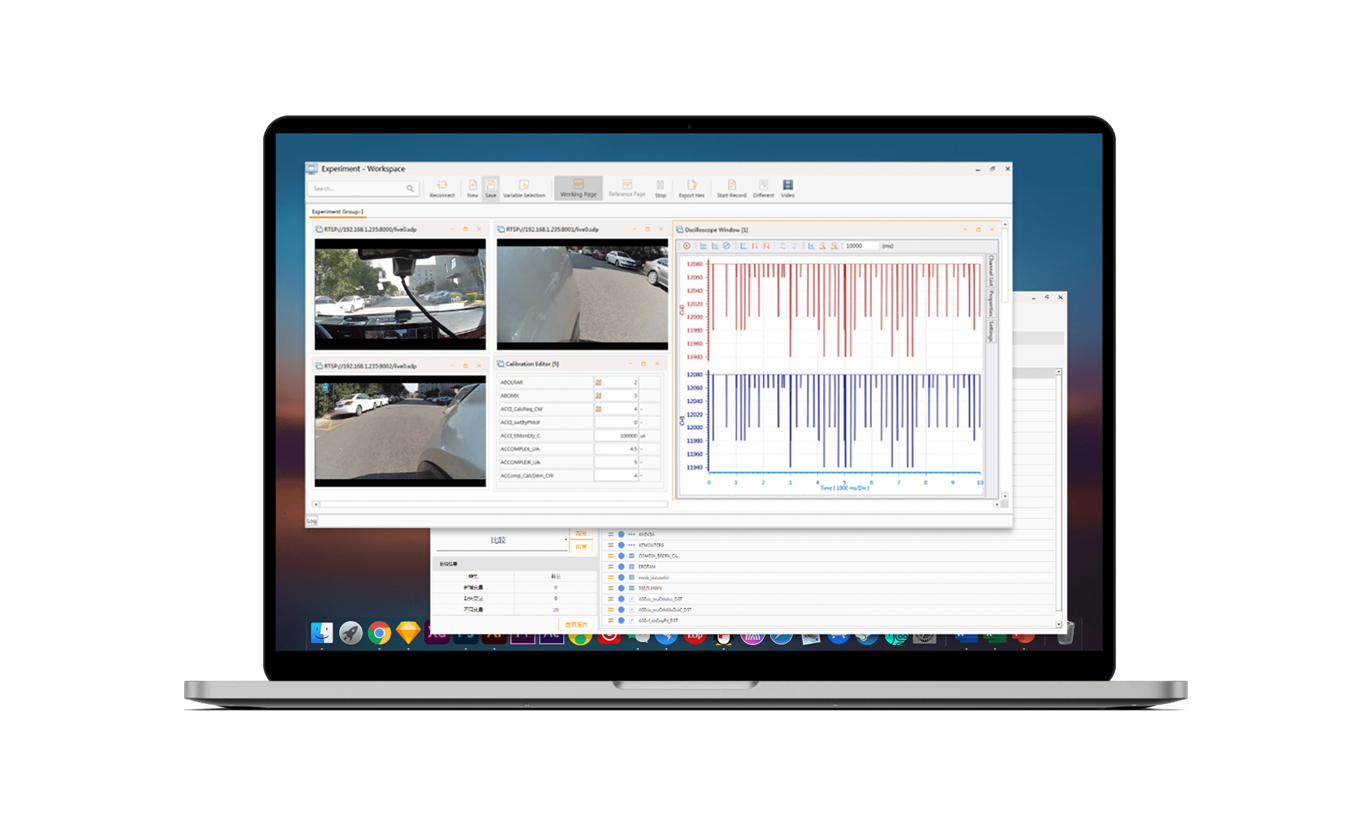The image size is (1372, 826).
Task: Open Chrome from the macOS dock
Action: [x=379, y=632]
